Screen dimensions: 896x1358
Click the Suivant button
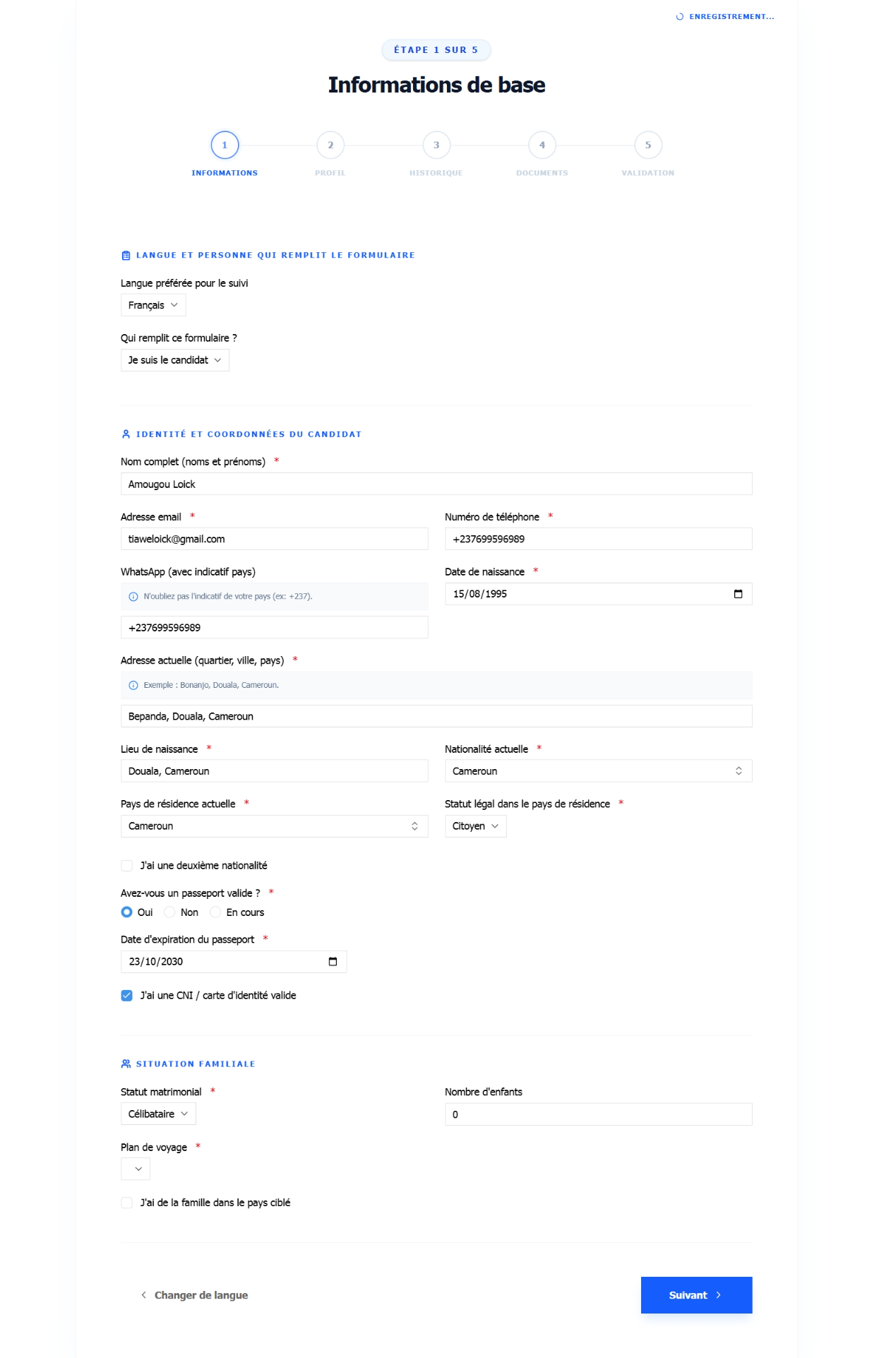pyautogui.click(x=696, y=1295)
